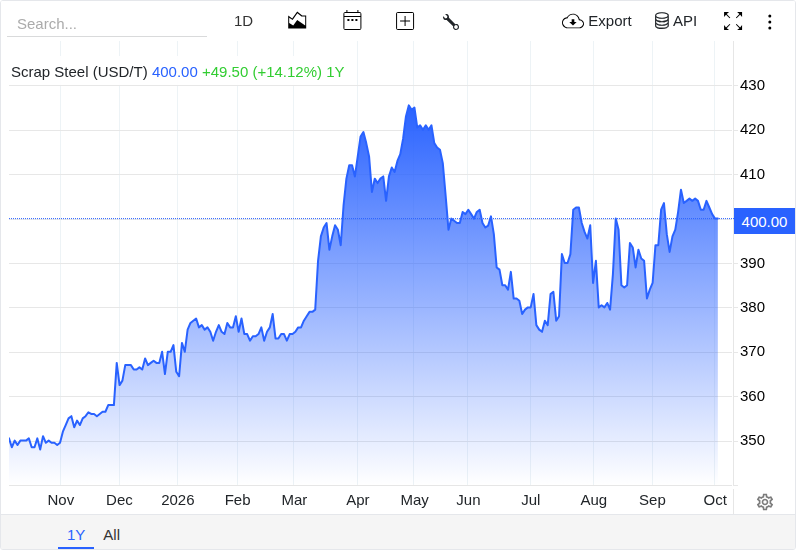Click the 2026 label on time axis
The height and width of the screenshot is (550, 796).
[178, 500]
